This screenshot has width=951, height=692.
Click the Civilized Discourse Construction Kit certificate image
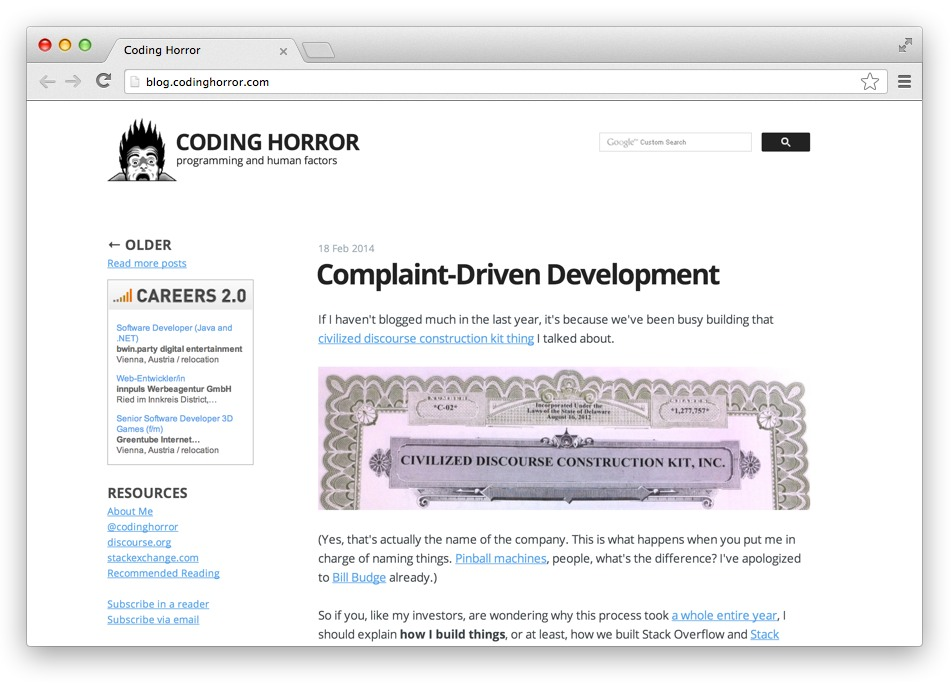coord(564,438)
